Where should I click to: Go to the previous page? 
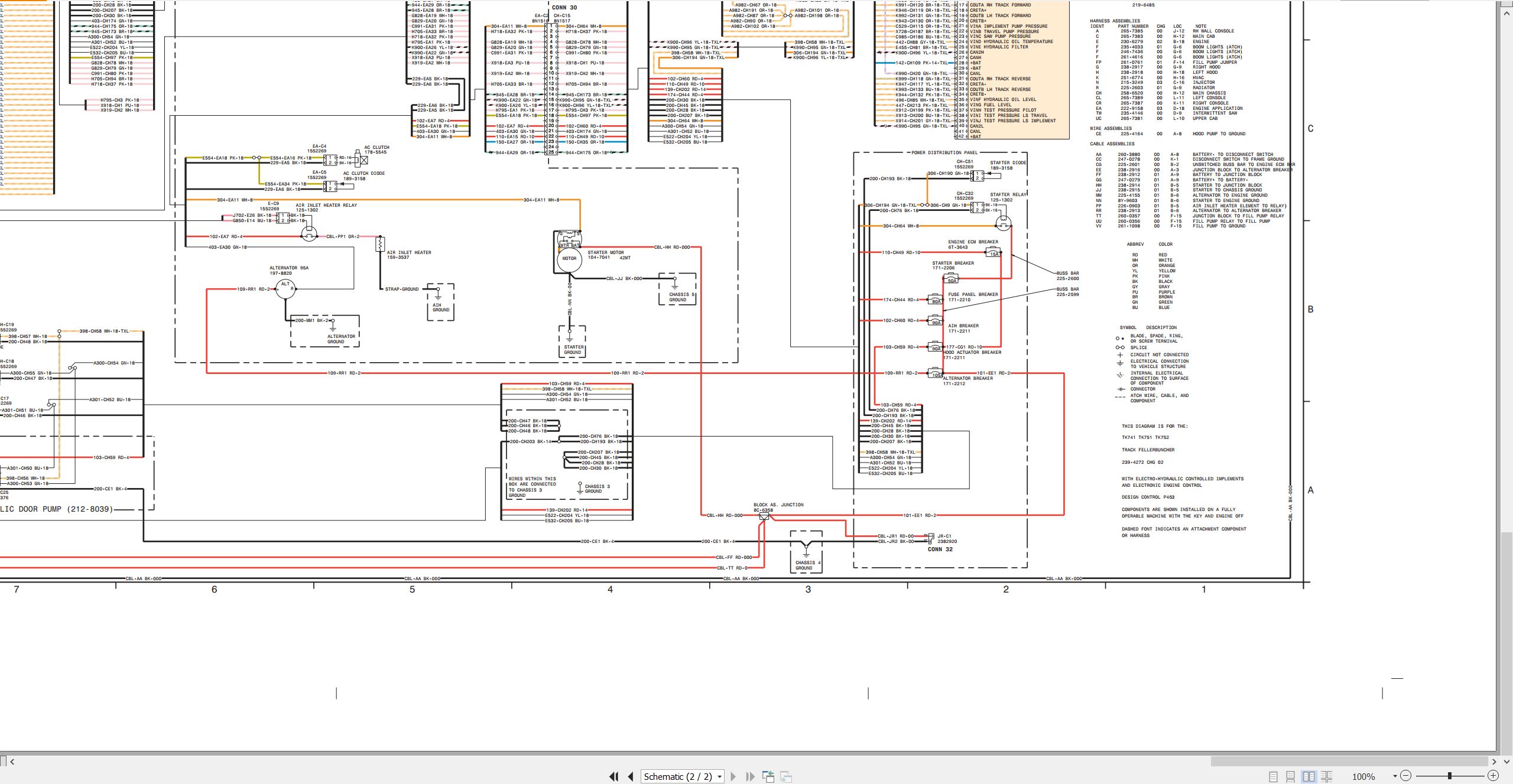pyautogui.click(x=631, y=776)
